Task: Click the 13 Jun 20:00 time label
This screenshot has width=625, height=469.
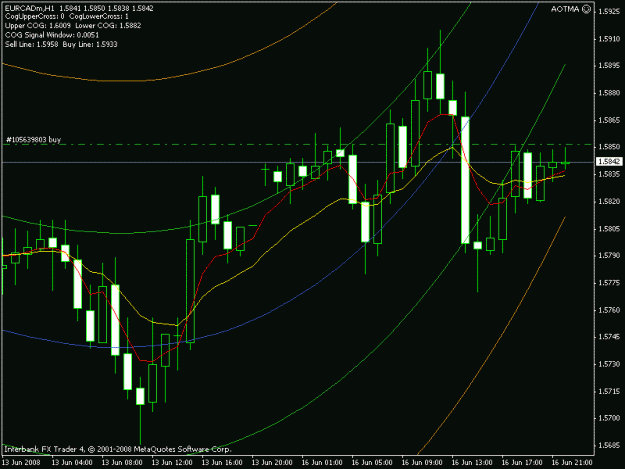Action: (272, 463)
